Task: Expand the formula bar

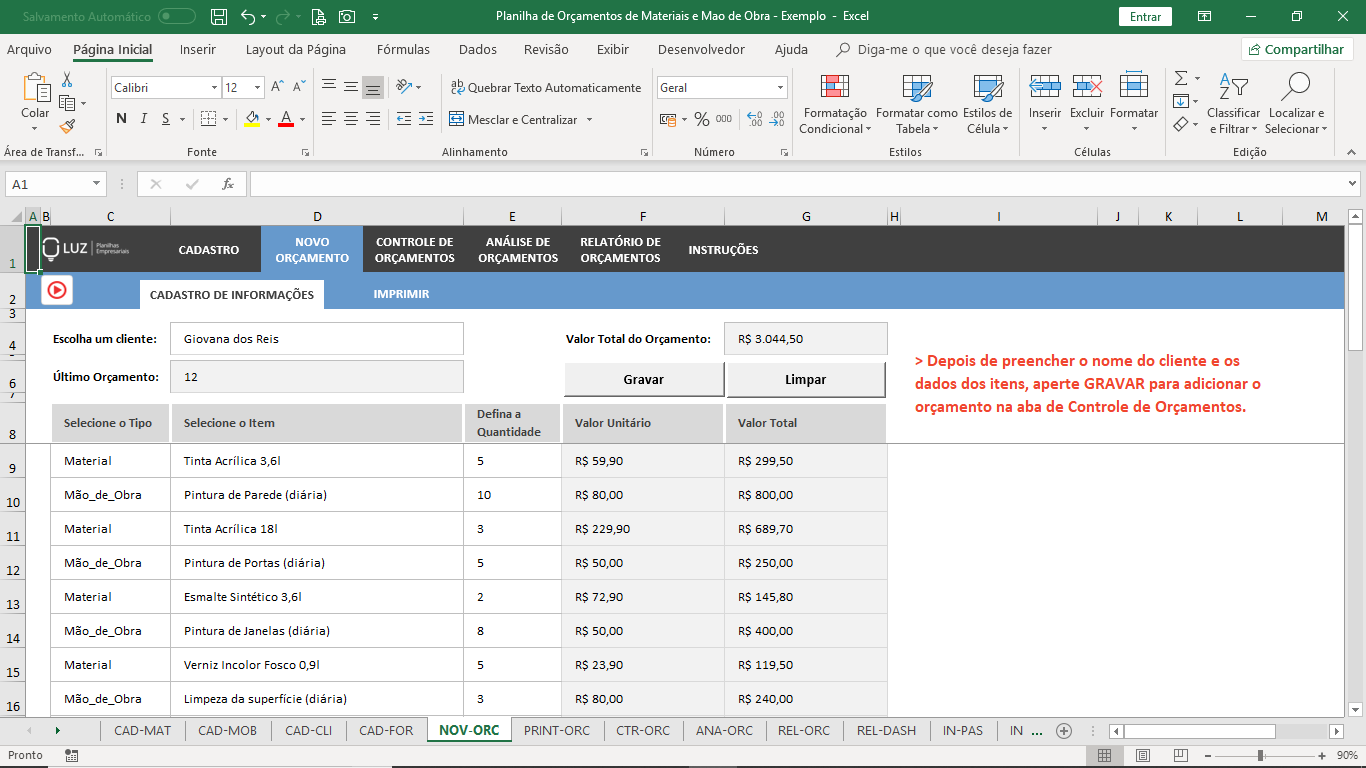Action: (x=1353, y=184)
